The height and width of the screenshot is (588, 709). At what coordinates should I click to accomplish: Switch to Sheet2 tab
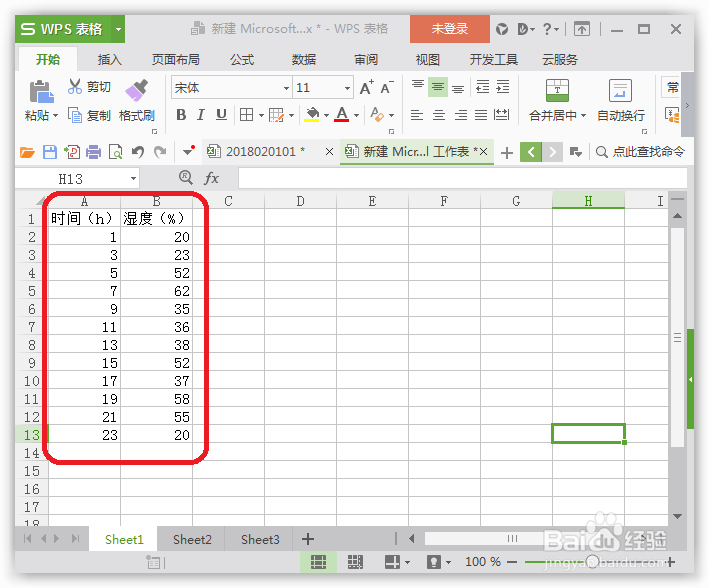point(192,539)
